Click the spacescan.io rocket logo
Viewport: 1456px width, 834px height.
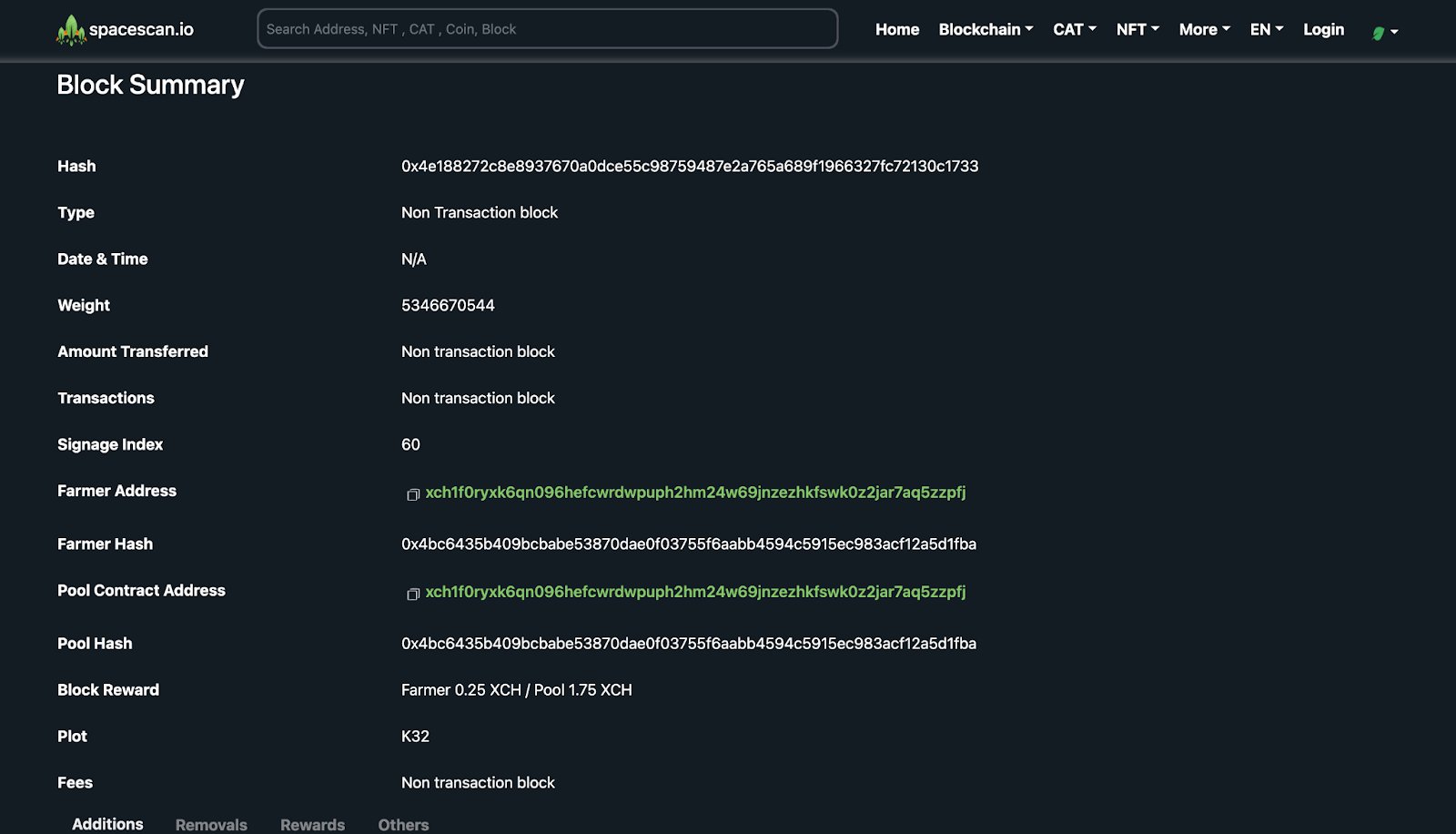click(x=71, y=30)
